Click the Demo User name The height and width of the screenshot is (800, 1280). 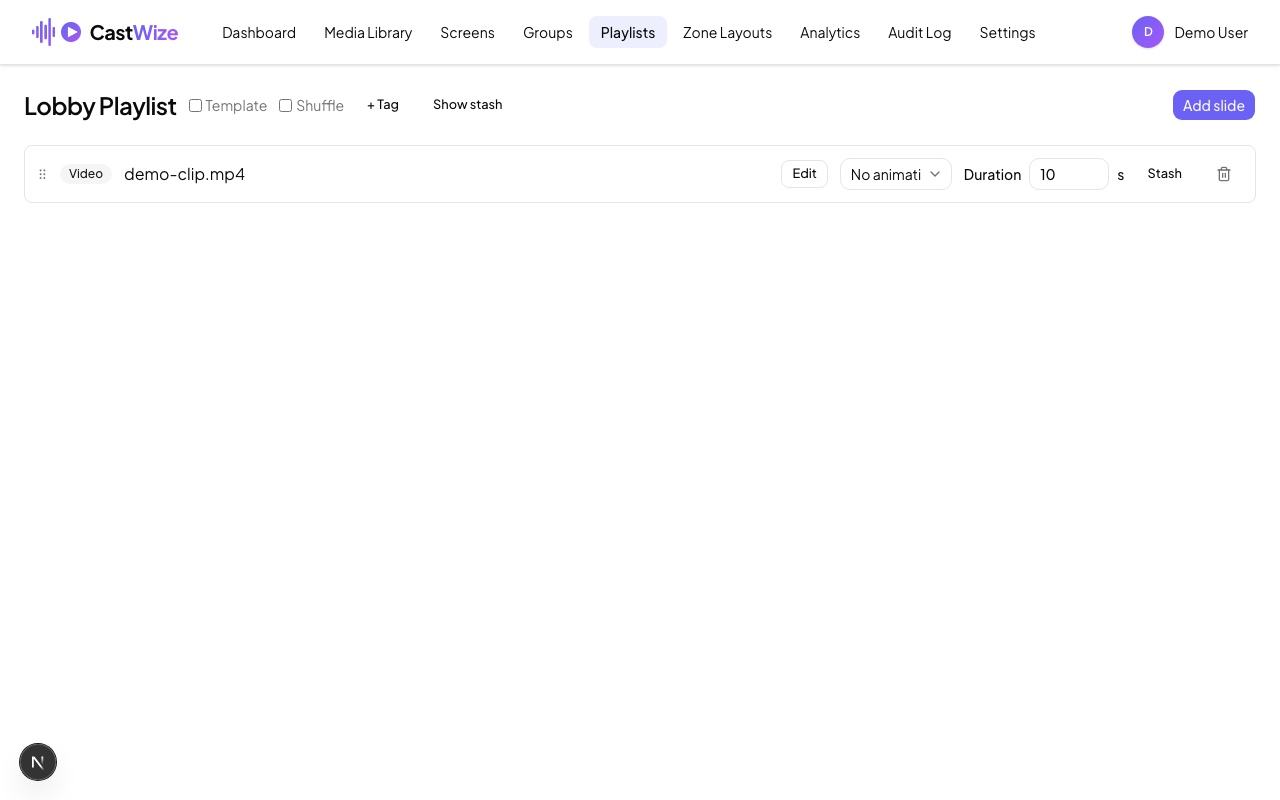pos(1211,32)
